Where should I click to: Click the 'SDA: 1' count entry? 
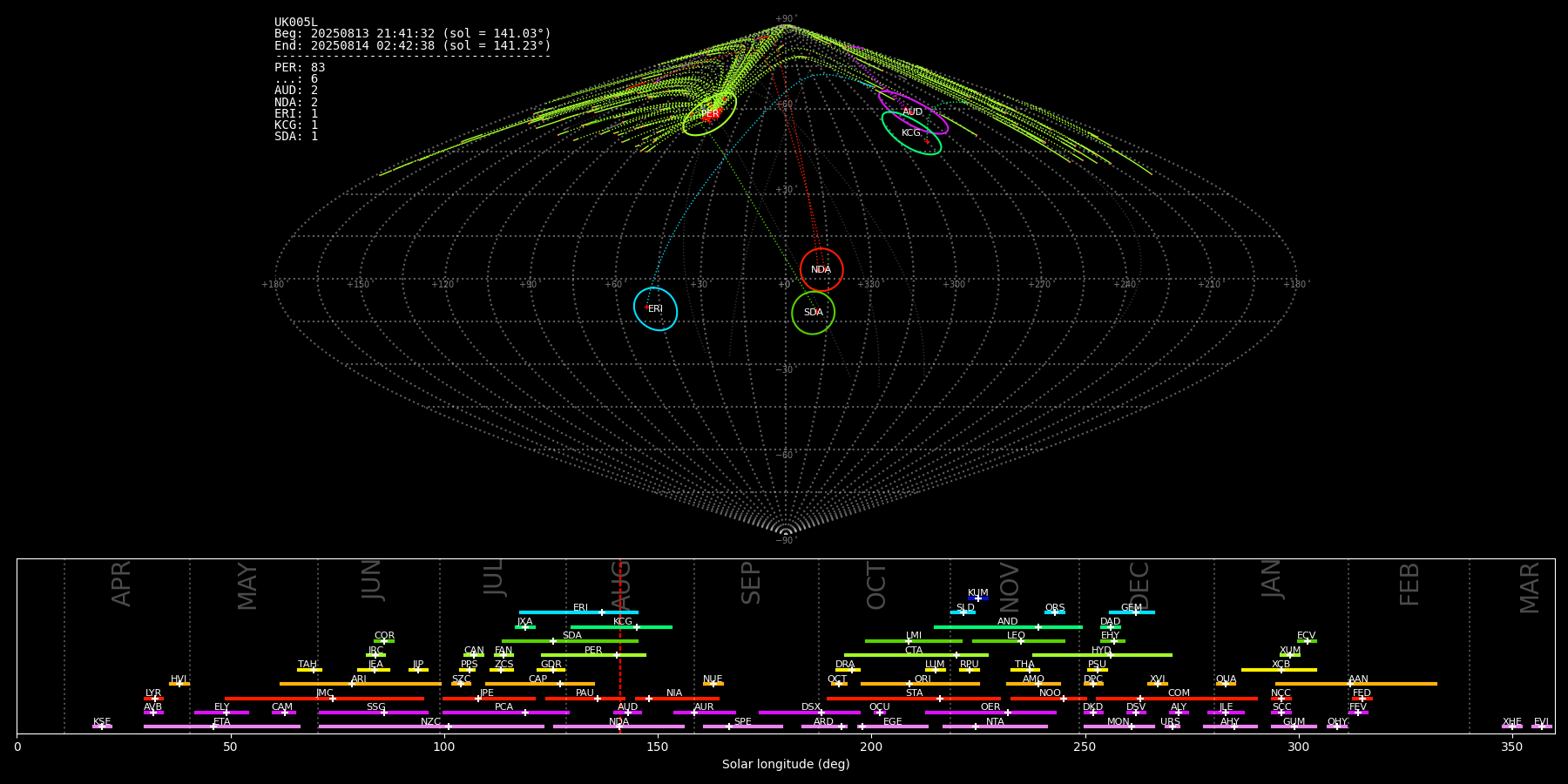click(296, 136)
